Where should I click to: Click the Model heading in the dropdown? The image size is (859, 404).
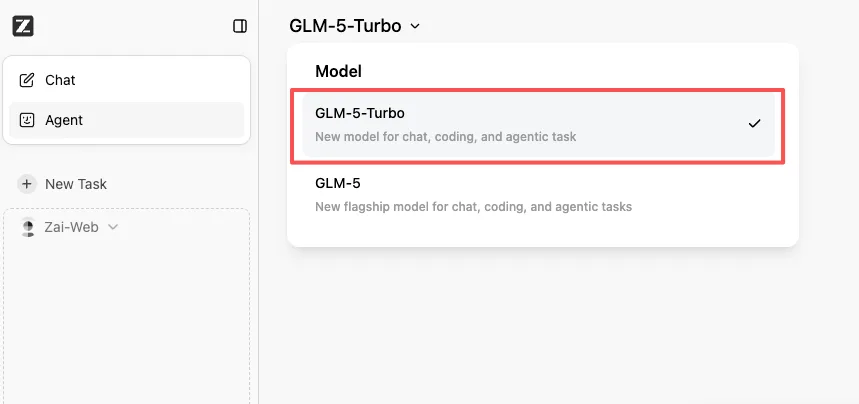pos(338,71)
